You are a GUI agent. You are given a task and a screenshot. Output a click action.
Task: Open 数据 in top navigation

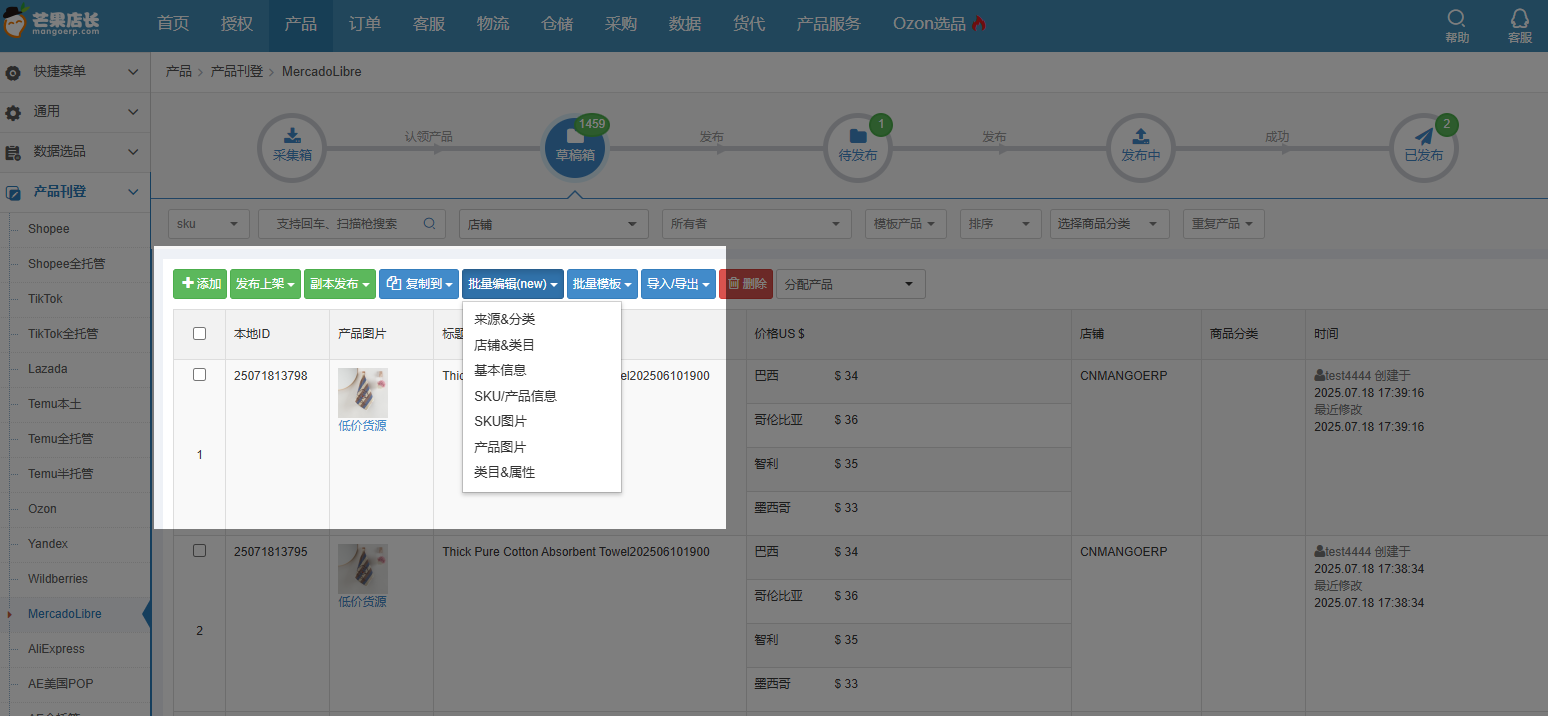click(x=685, y=24)
